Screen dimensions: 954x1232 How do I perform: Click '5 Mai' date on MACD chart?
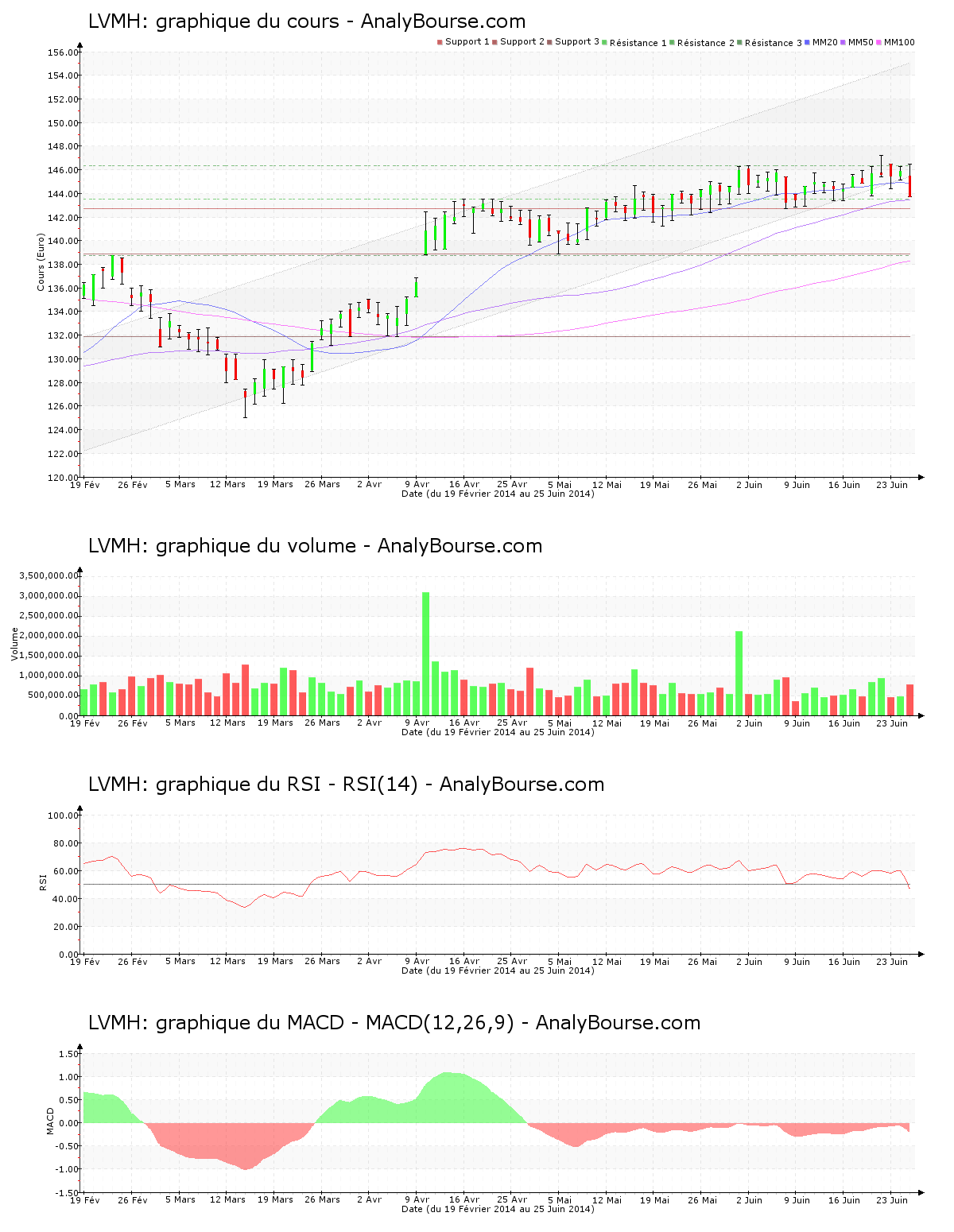(559, 1199)
